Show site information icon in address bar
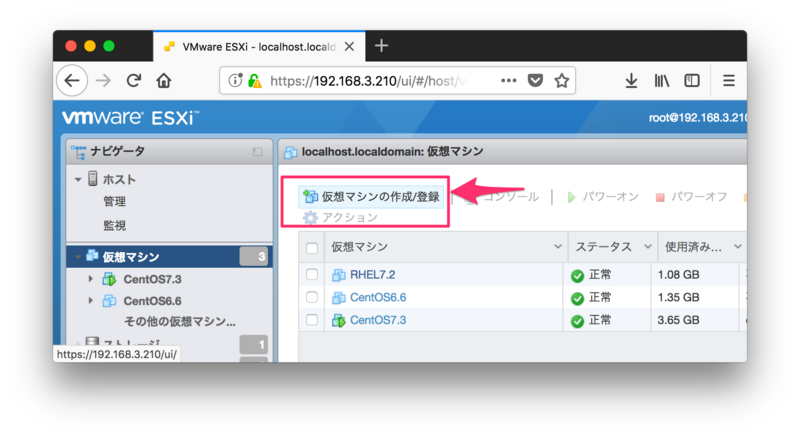 (235, 80)
